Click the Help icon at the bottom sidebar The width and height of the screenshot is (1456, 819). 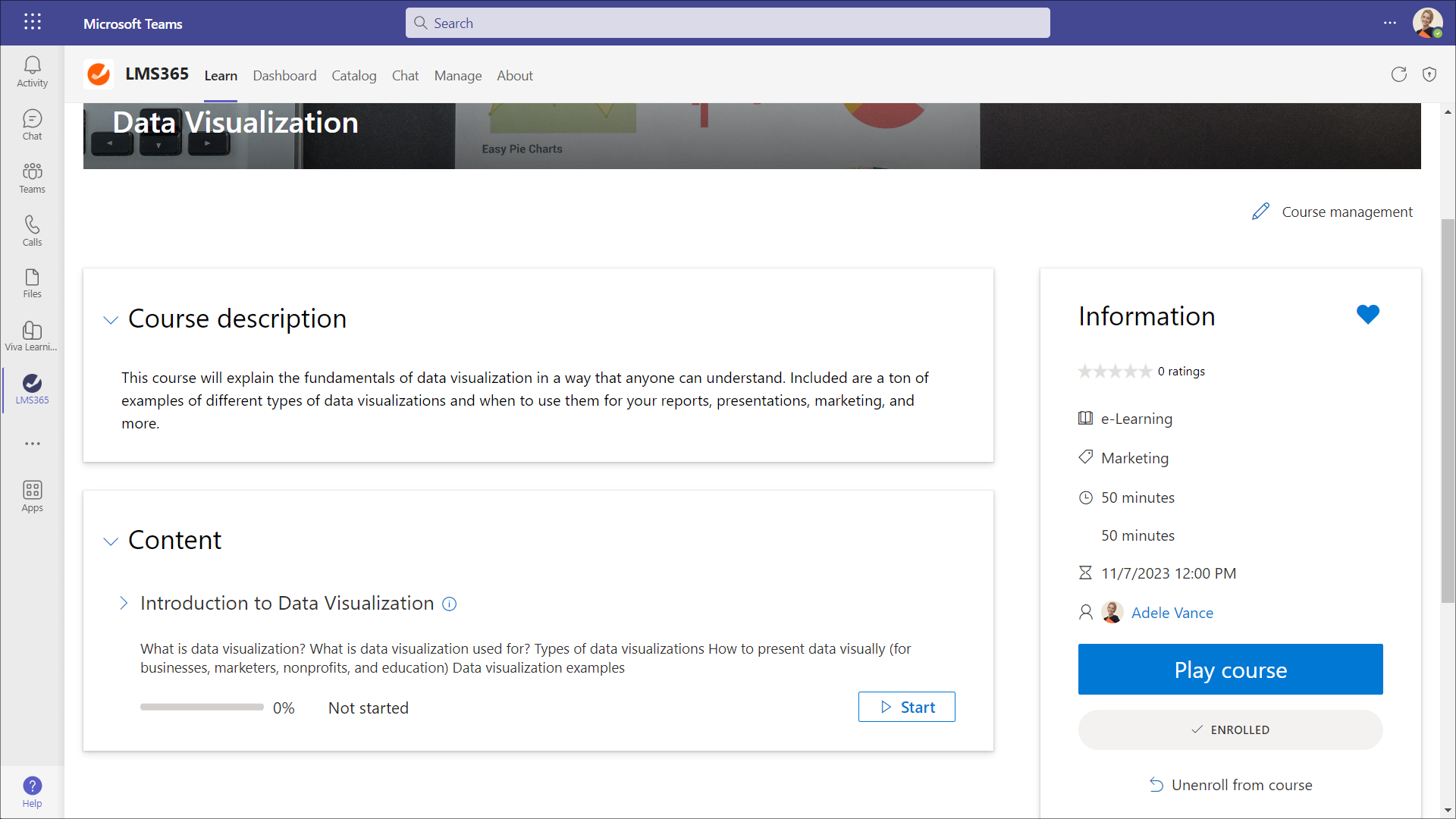[32, 786]
